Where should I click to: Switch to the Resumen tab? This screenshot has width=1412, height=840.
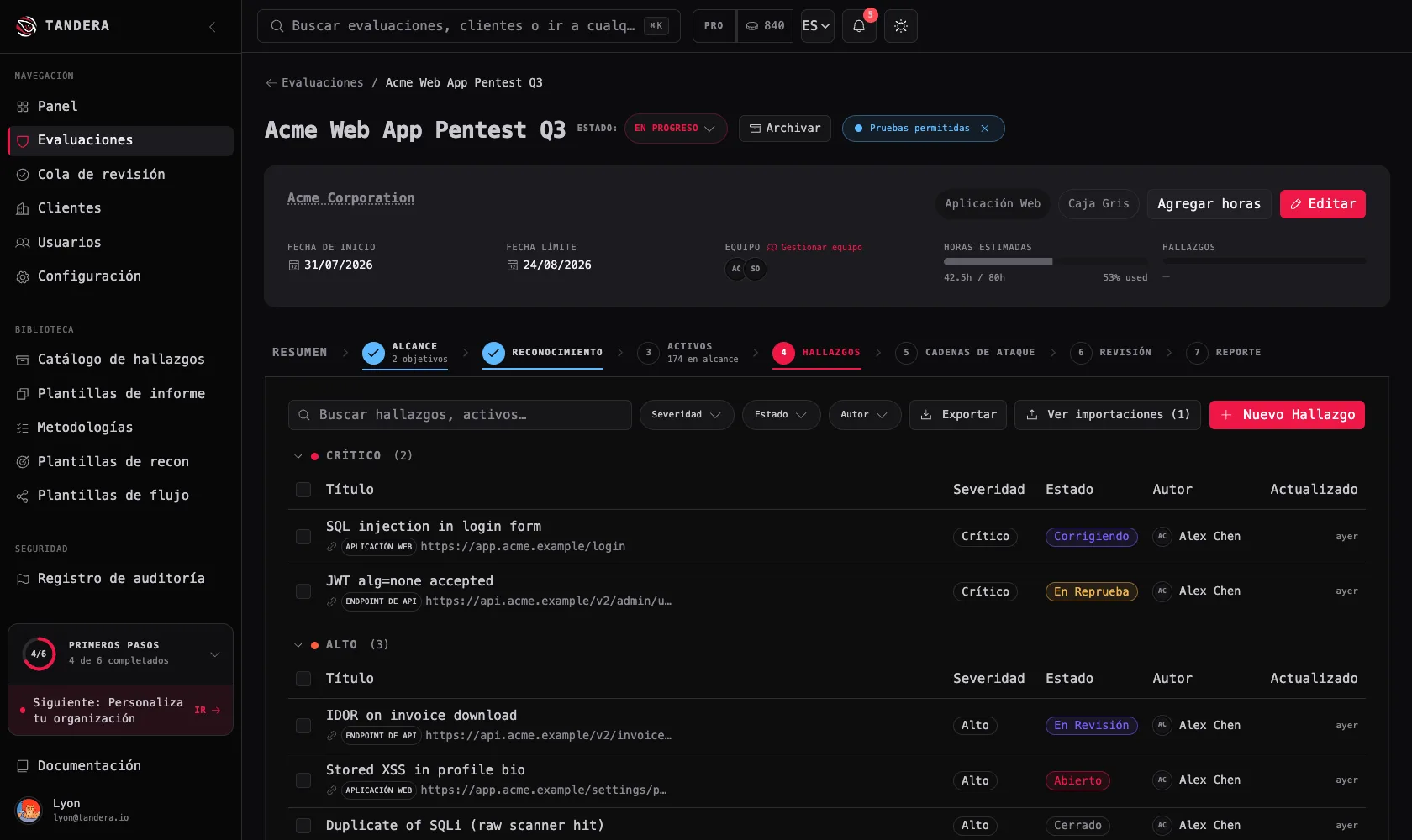click(300, 353)
